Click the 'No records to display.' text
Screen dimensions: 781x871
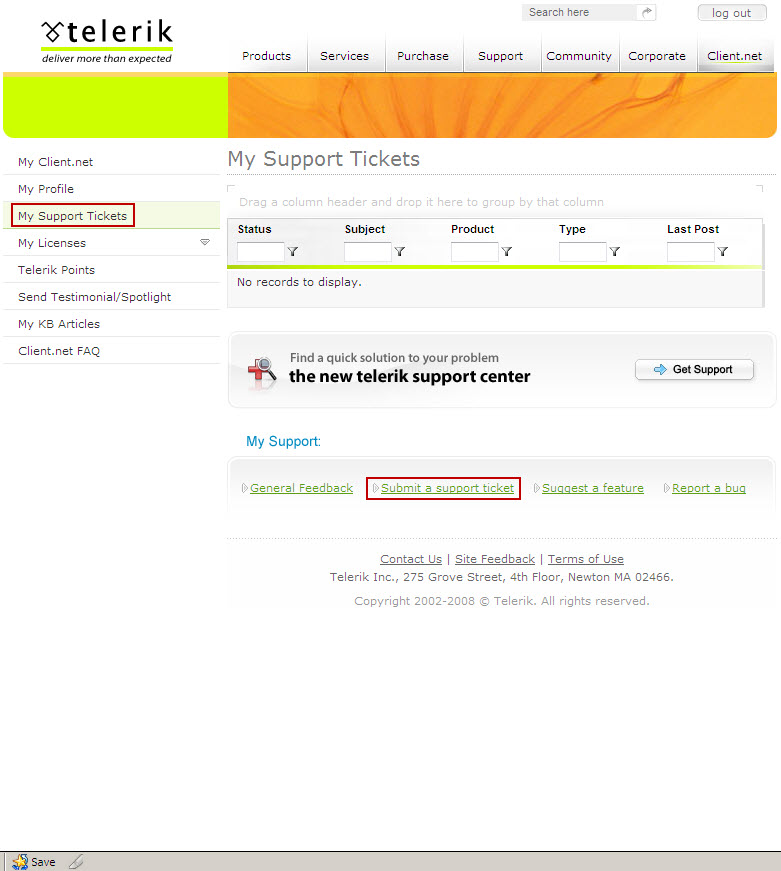[x=299, y=282]
